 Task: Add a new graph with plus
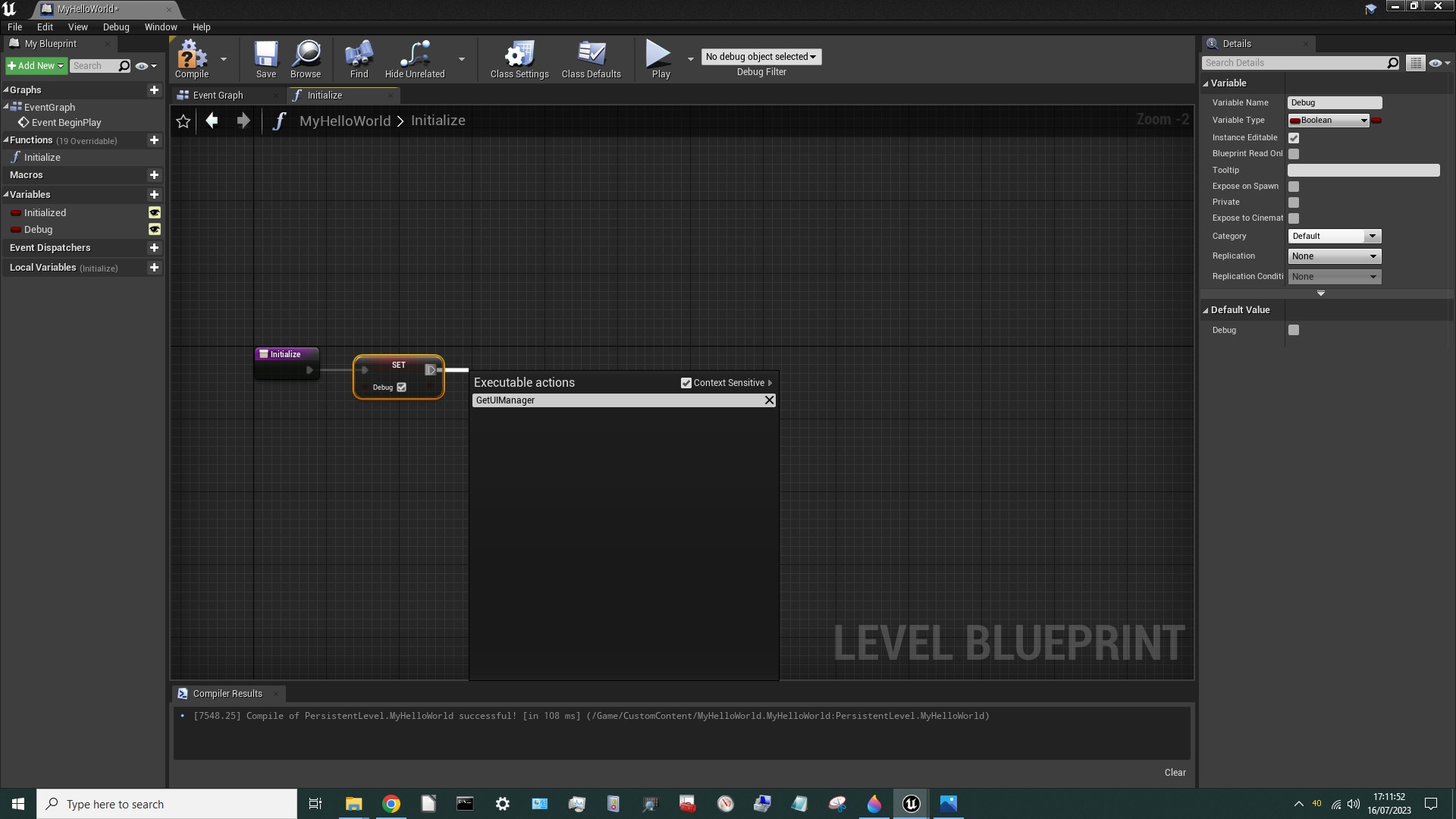point(154,89)
